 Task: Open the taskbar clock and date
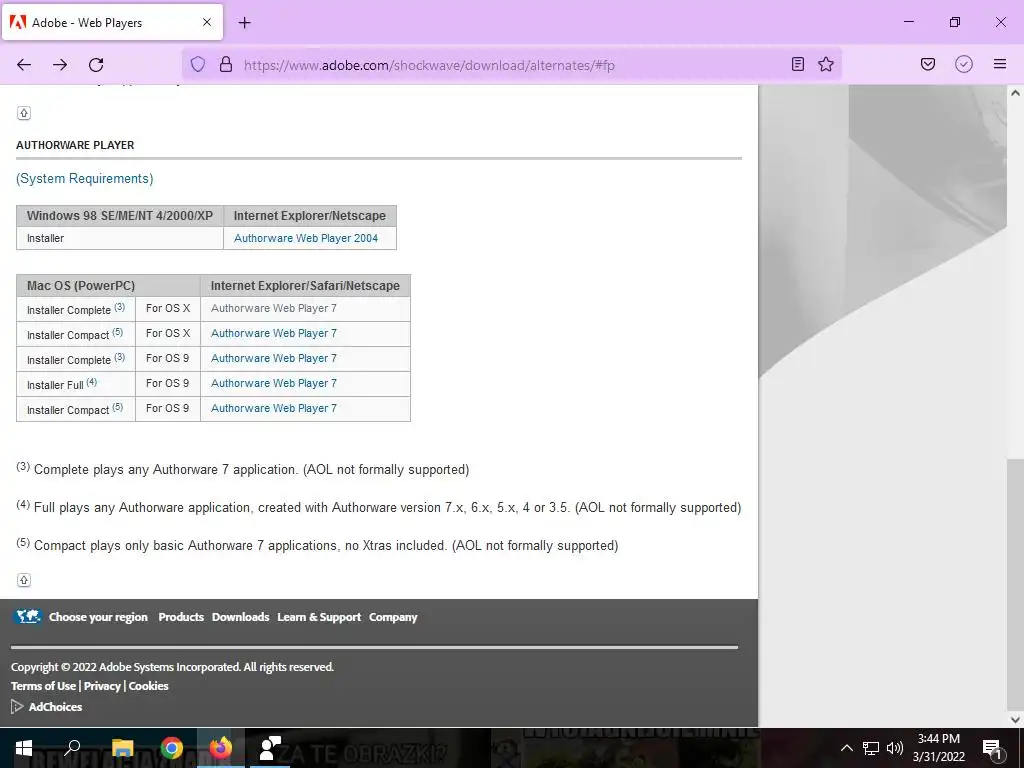(938, 748)
